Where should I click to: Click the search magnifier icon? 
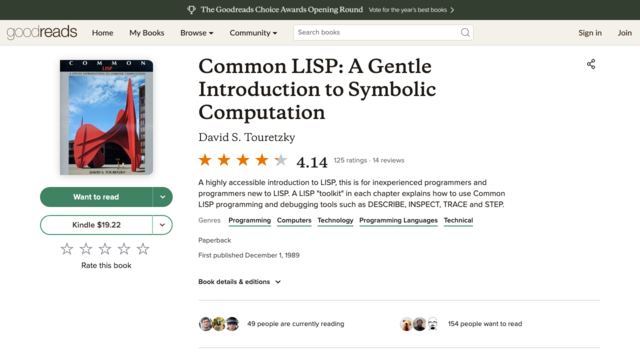click(465, 33)
